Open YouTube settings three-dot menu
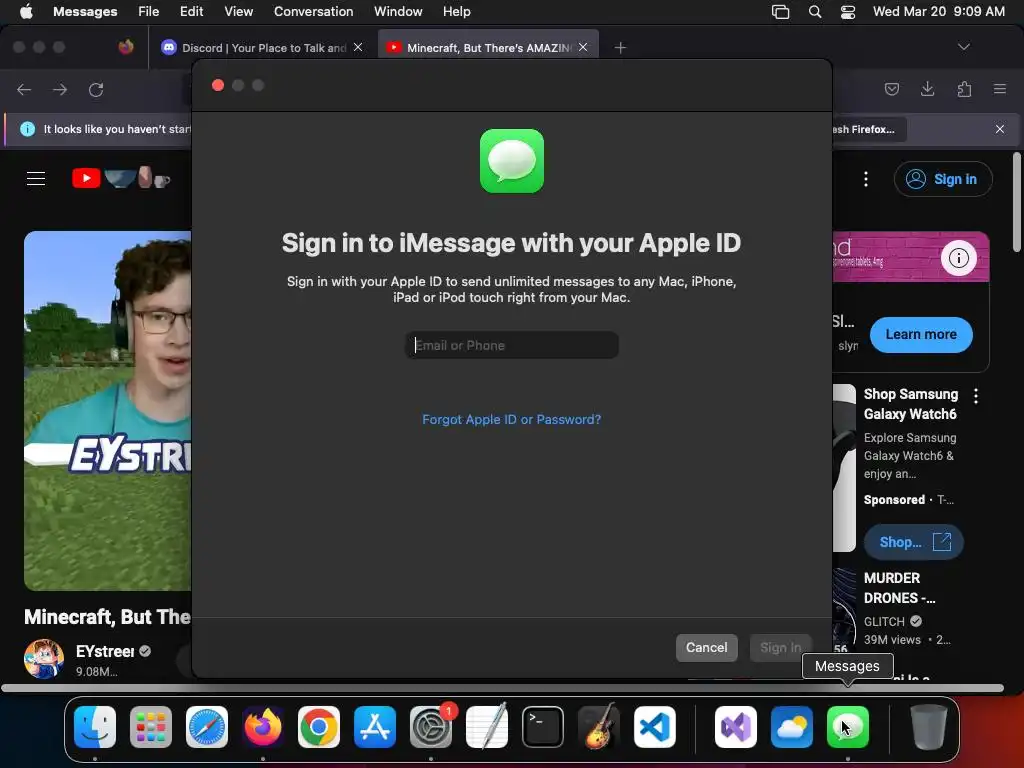Image resolution: width=1024 pixels, height=768 pixels. coord(866,179)
